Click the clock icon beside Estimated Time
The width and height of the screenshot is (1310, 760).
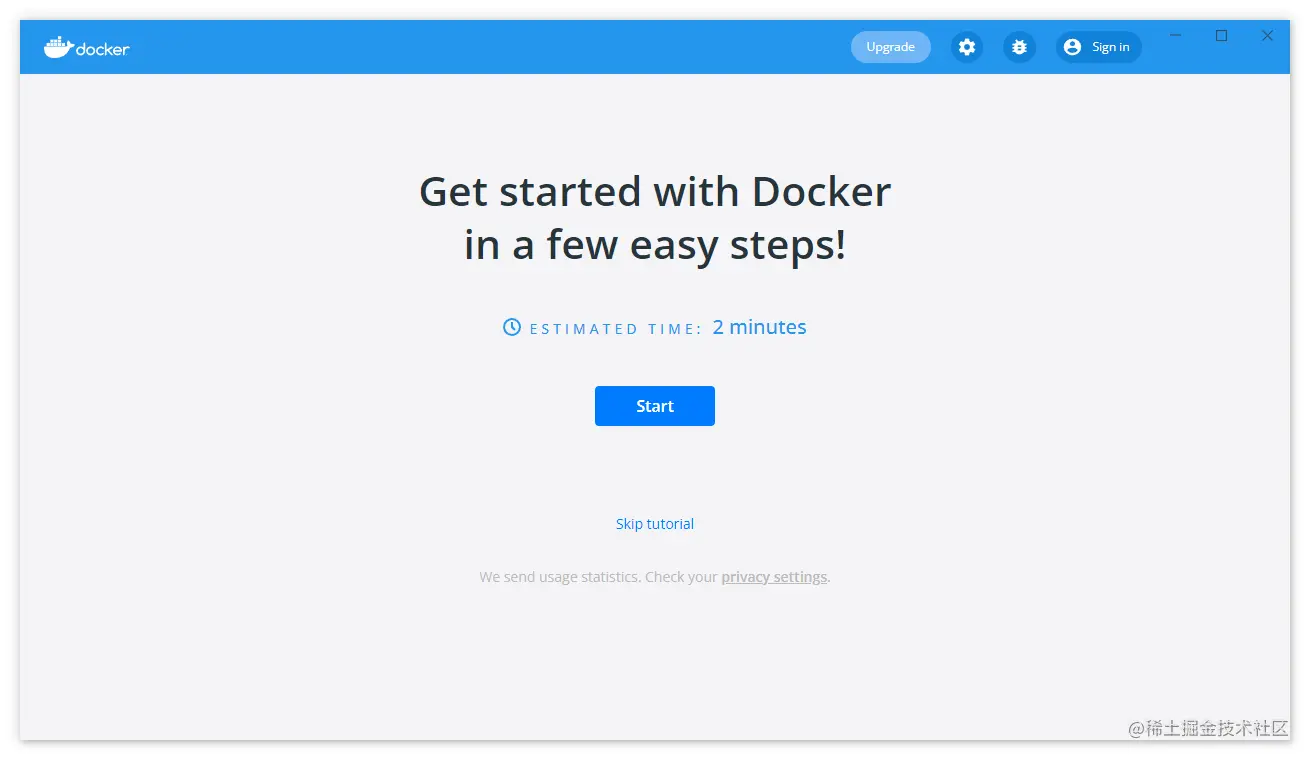click(x=512, y=327)
